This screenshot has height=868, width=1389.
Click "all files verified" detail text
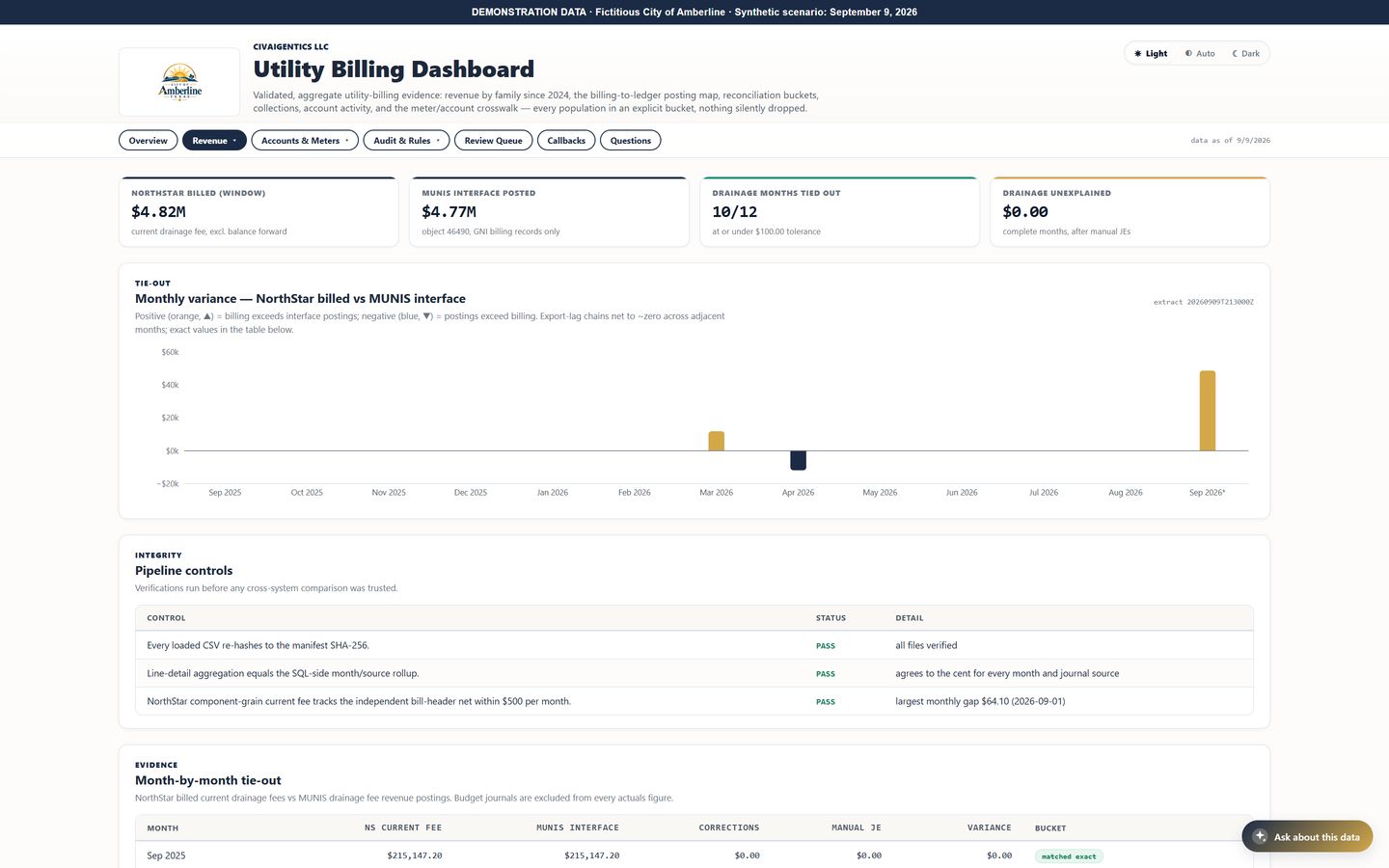click(x=926, y=645)
